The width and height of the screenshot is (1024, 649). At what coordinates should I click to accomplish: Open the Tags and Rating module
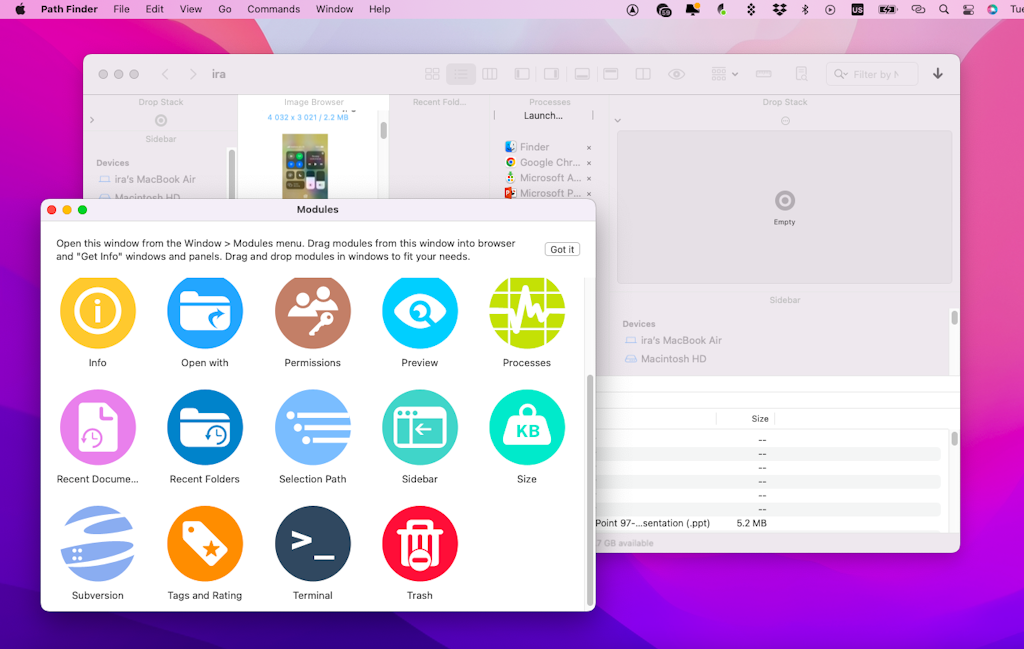[204, 543]
